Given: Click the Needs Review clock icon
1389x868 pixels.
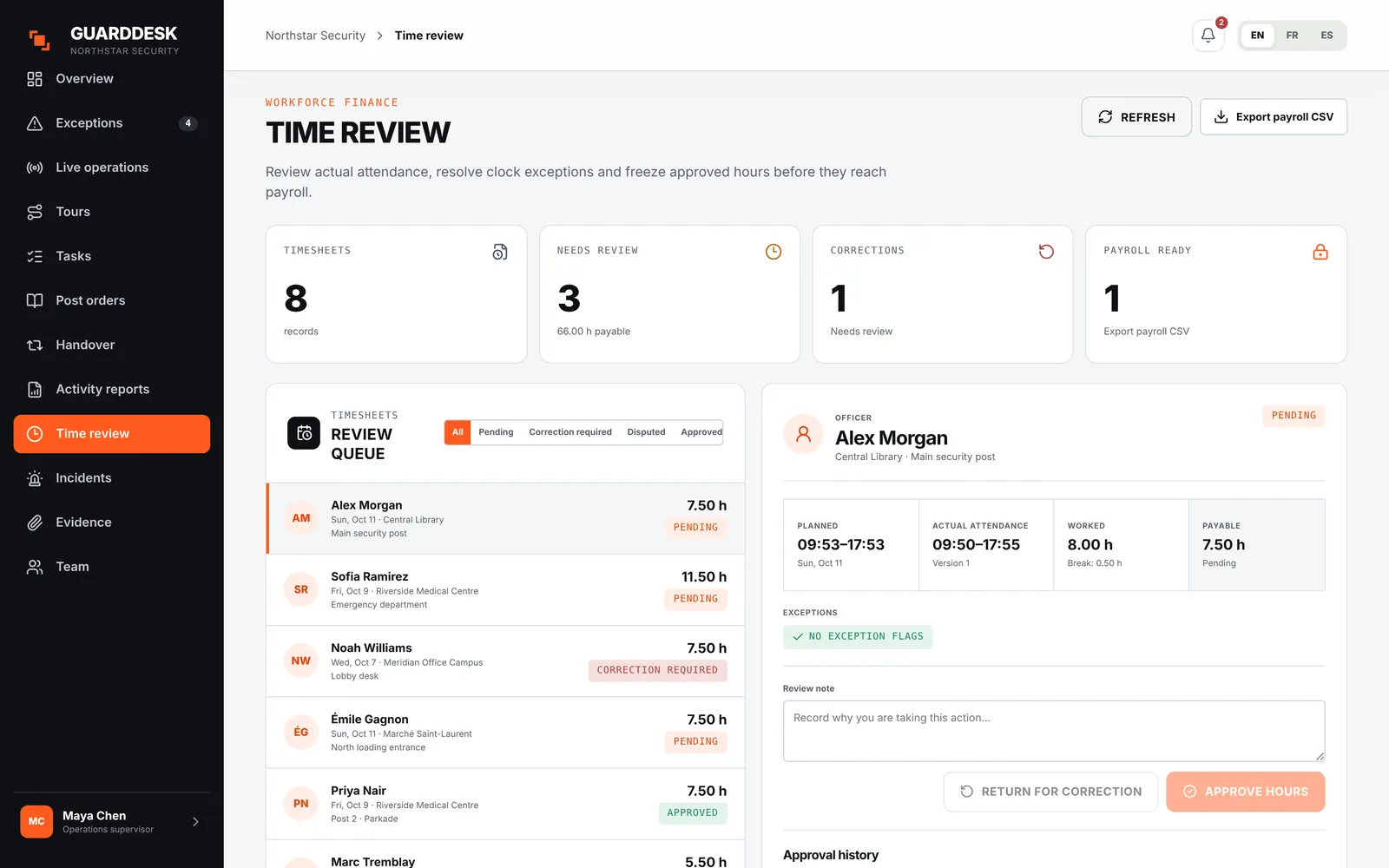Looking at the screenshot, I should coord(773,252).
